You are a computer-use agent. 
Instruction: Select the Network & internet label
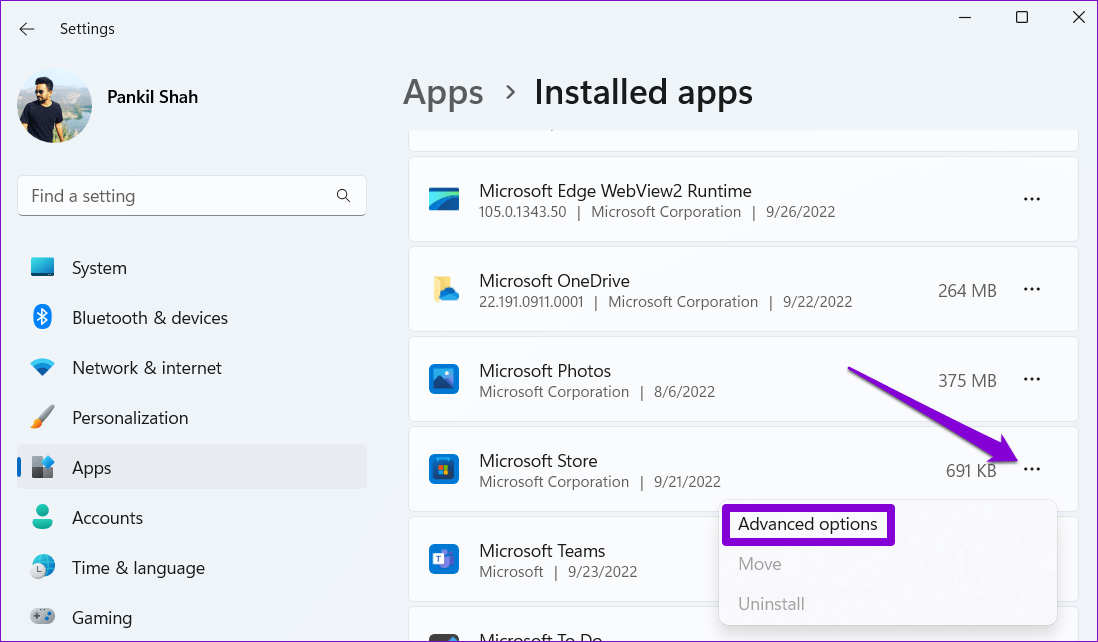click(x=147, y=368)
